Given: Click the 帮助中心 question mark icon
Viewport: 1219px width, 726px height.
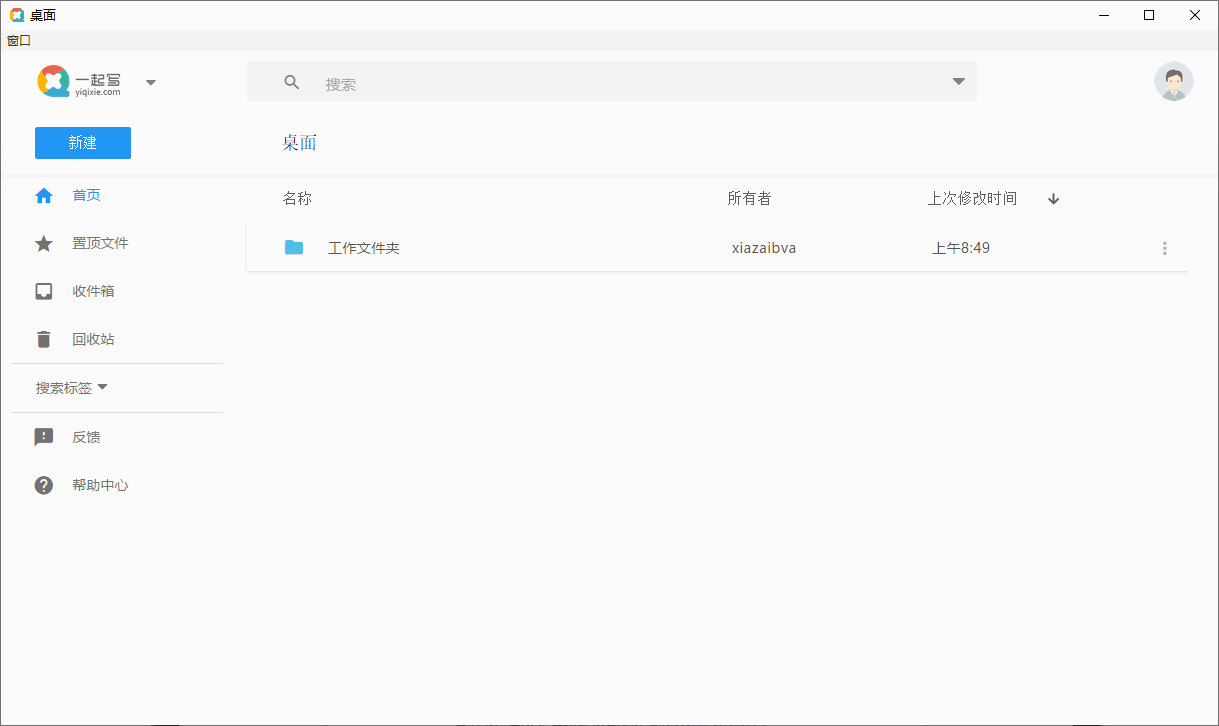Looking at the screenshot, I should pyautogui.click(x=44, y=485).
